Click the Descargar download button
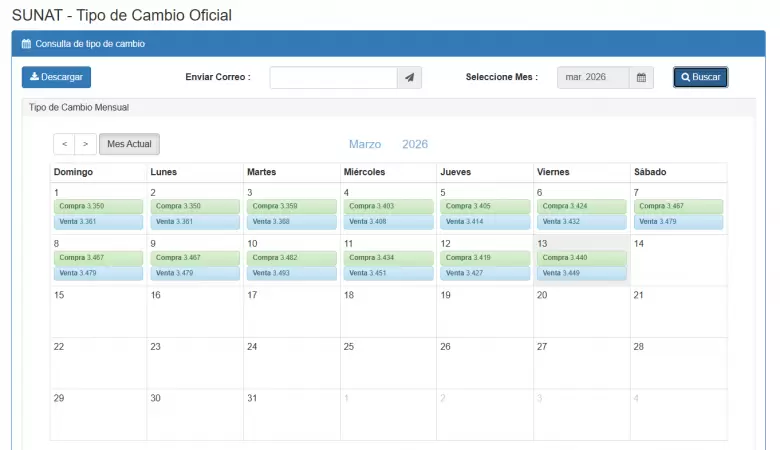780x450 pixels. point(56,77)
